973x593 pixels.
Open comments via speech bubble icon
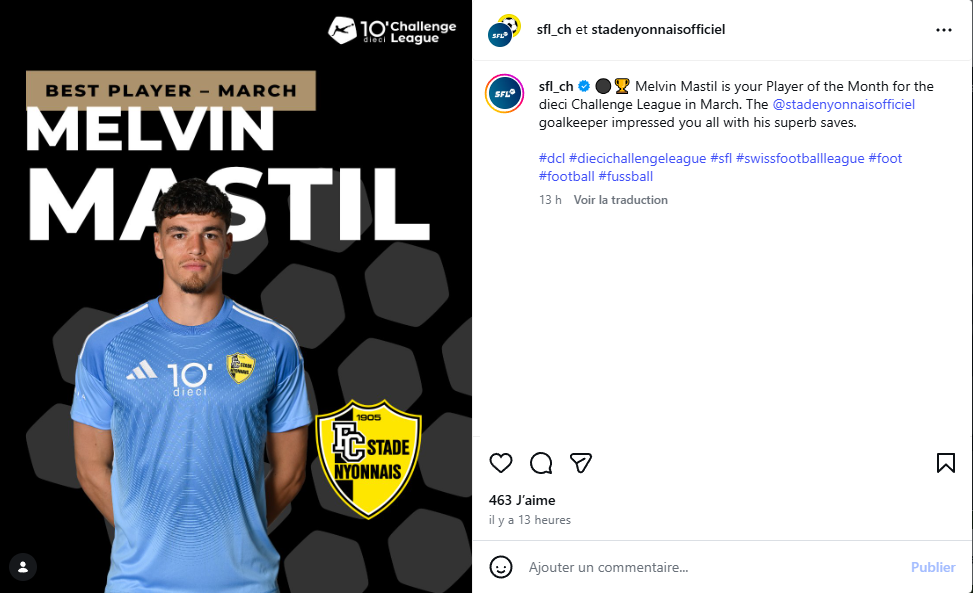pyautogui.click(x=541, y=463)
